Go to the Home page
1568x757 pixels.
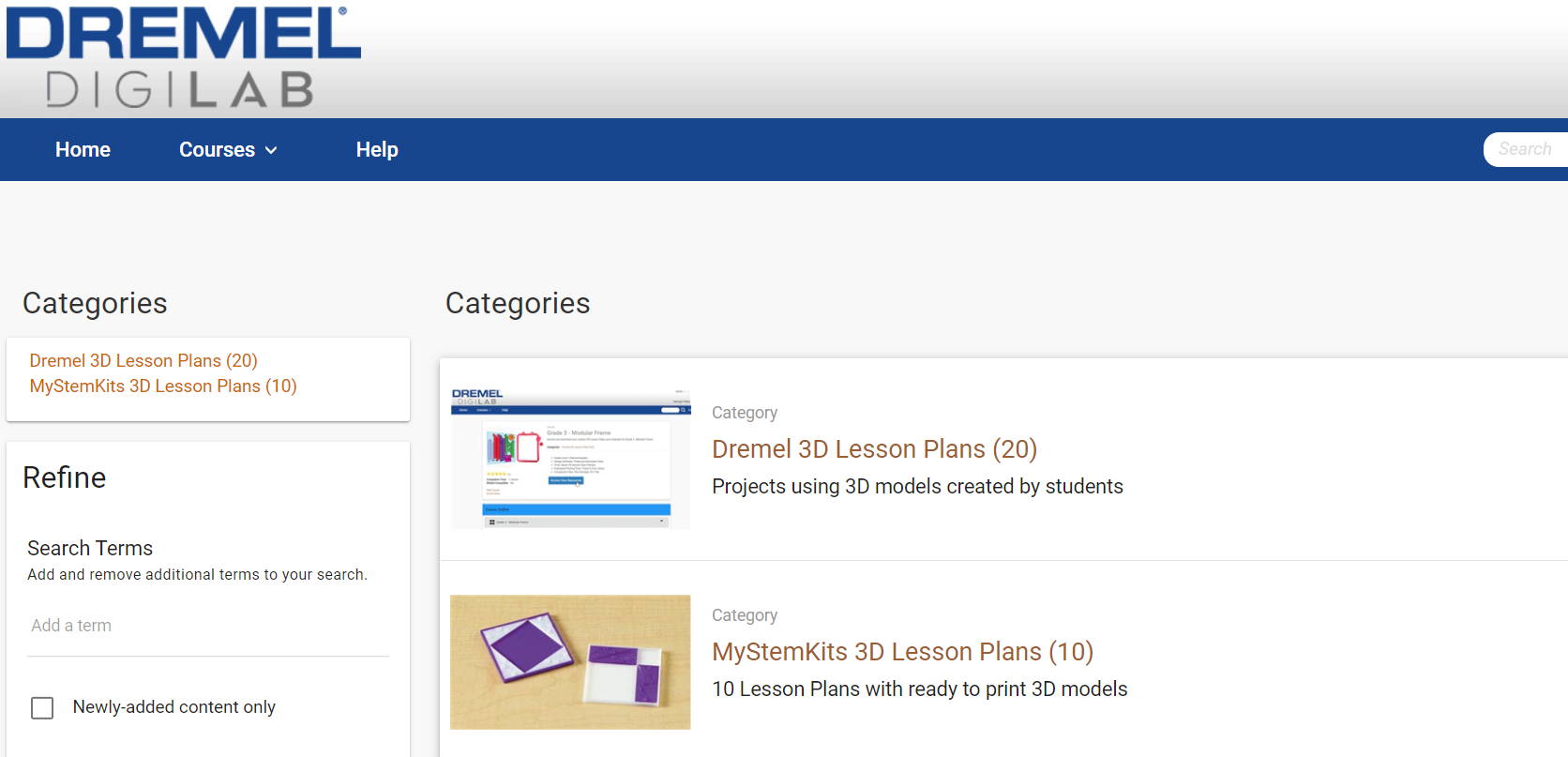[x=83, y=150]
